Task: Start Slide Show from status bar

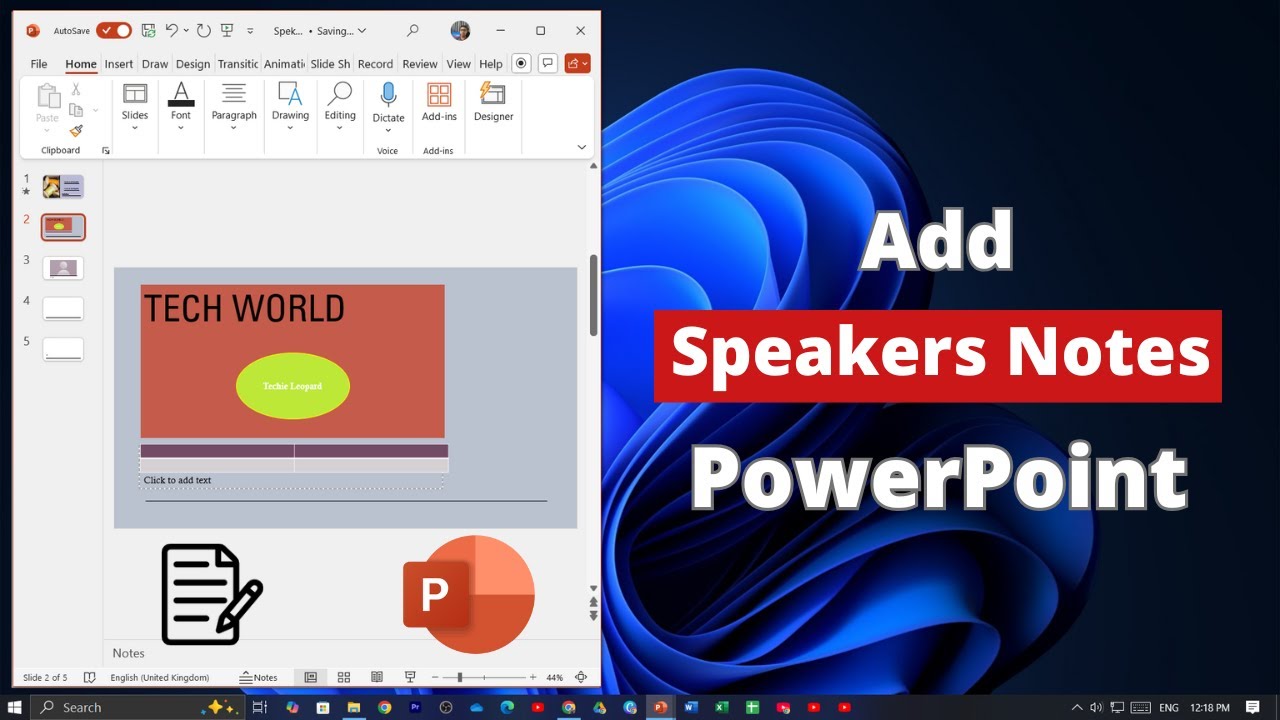Action: (410, 677)
